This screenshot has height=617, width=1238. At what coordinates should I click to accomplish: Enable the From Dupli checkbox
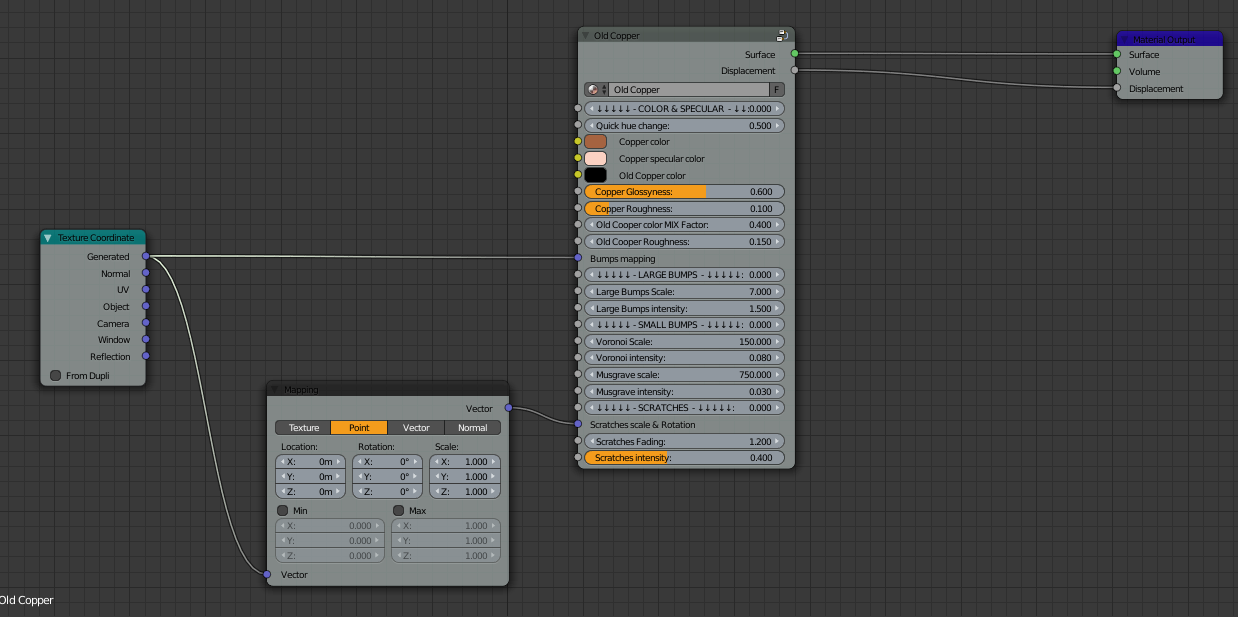[x=55, y=376]
